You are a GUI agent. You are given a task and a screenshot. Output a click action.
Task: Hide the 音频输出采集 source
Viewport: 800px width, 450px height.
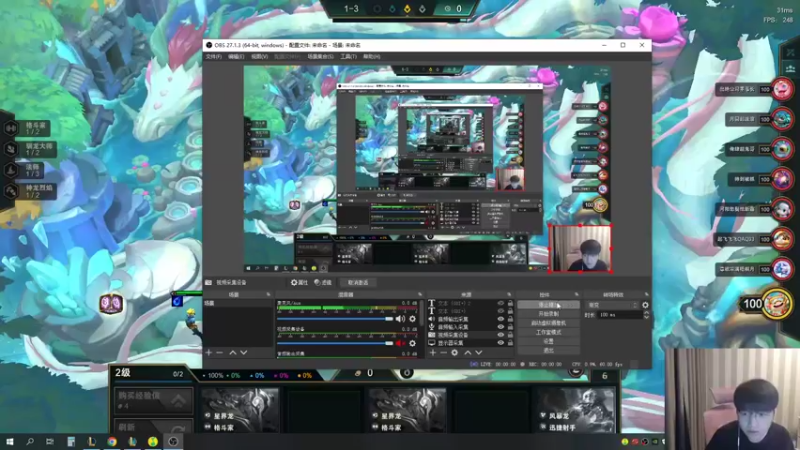click(501, 319)
